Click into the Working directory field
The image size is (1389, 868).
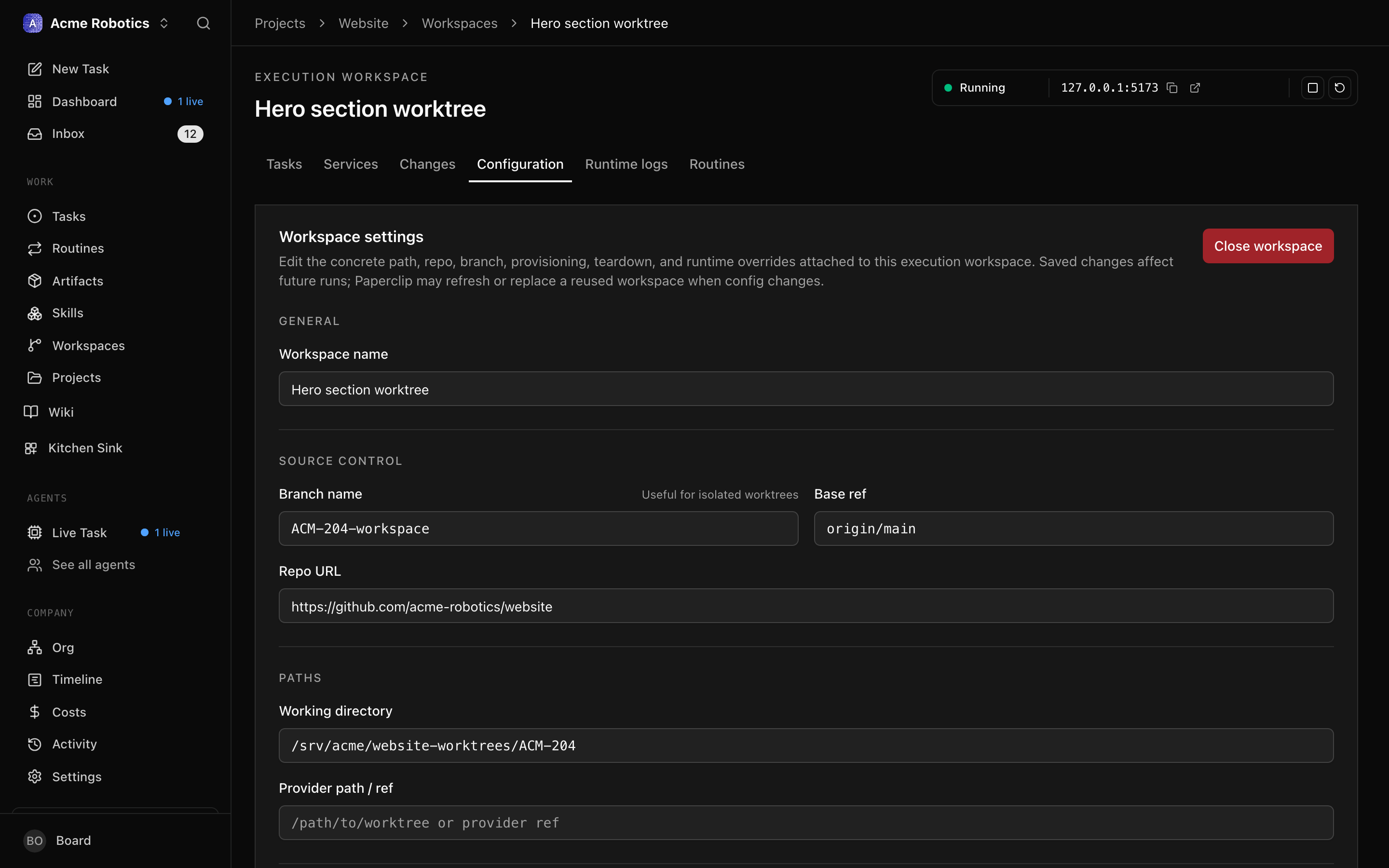(806, 745)
